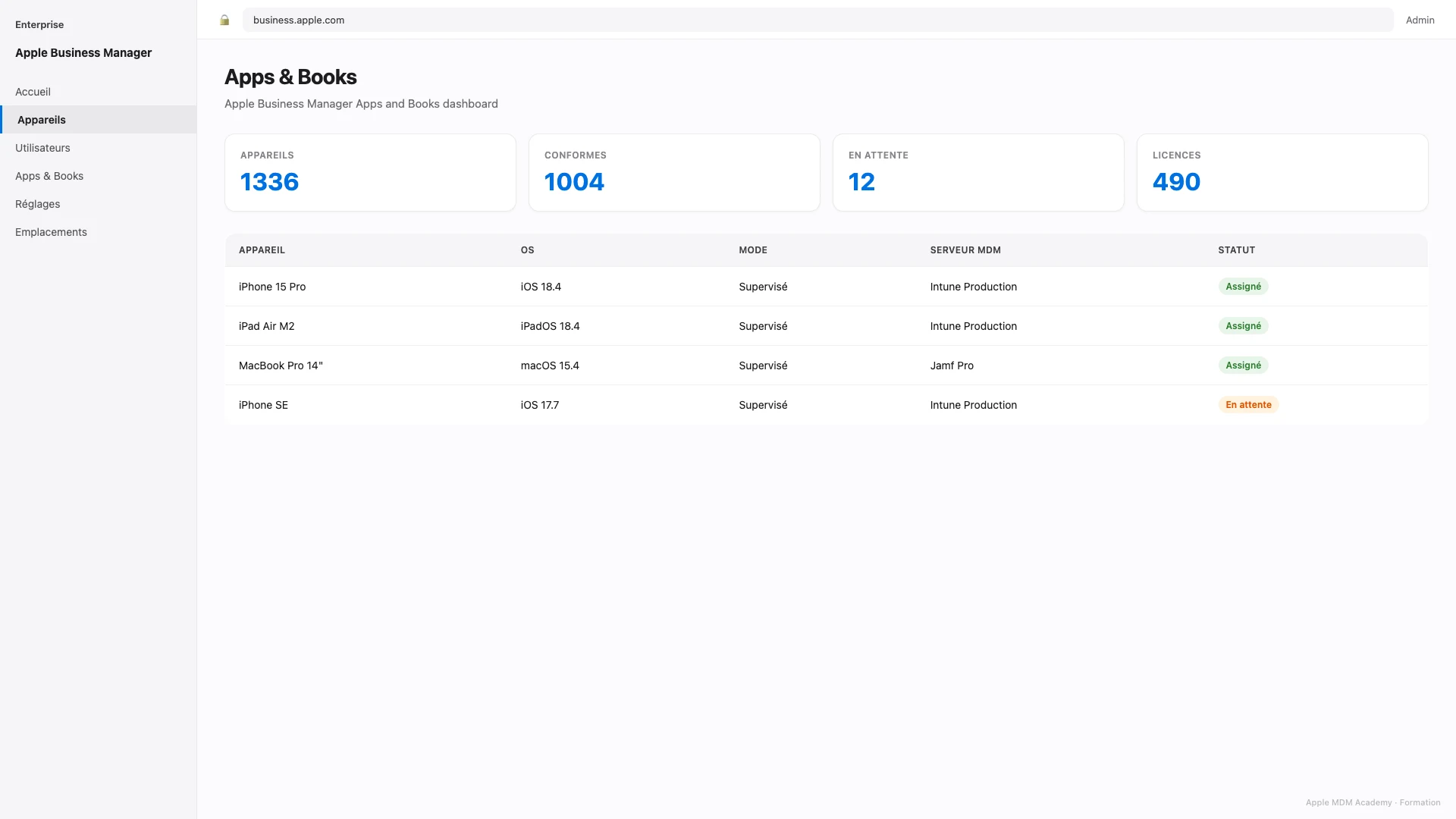Click Intune Production in the iPhone 15 Pro row
1456x819 pixels.
[973, 287]
